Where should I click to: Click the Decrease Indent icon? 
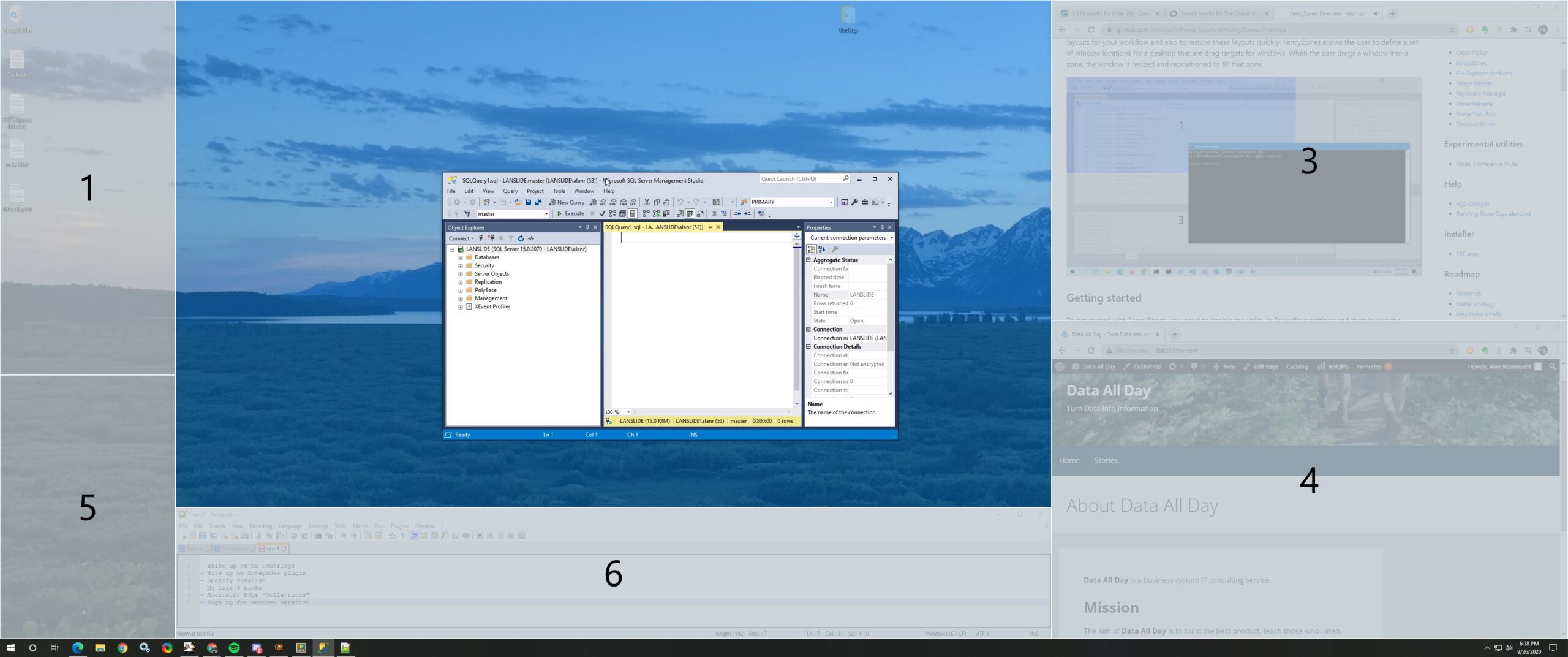click(x=737, y=213)
